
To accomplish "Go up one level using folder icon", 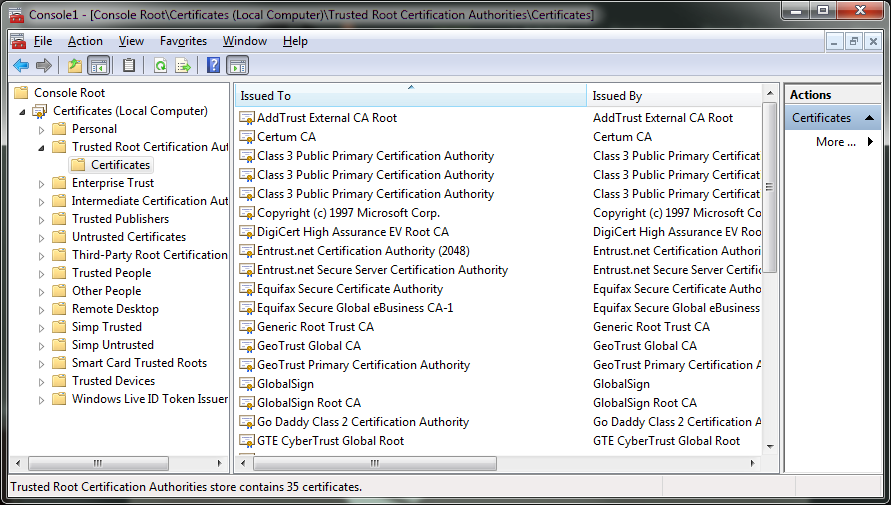I will click(74, 66).
